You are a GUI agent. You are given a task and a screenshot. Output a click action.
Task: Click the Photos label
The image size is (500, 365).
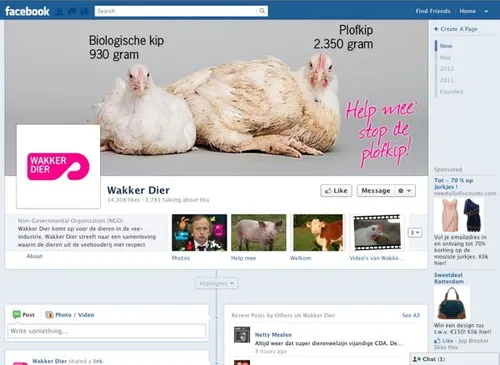point(181,258)
